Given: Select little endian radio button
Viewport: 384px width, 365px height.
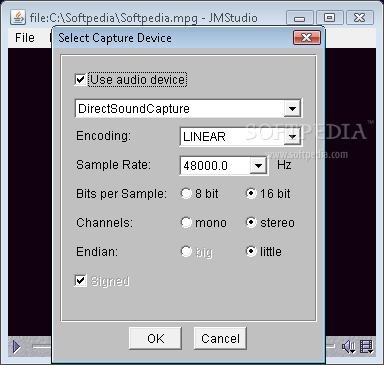Looking at the screenshot, I should click(x=251, y=252).
